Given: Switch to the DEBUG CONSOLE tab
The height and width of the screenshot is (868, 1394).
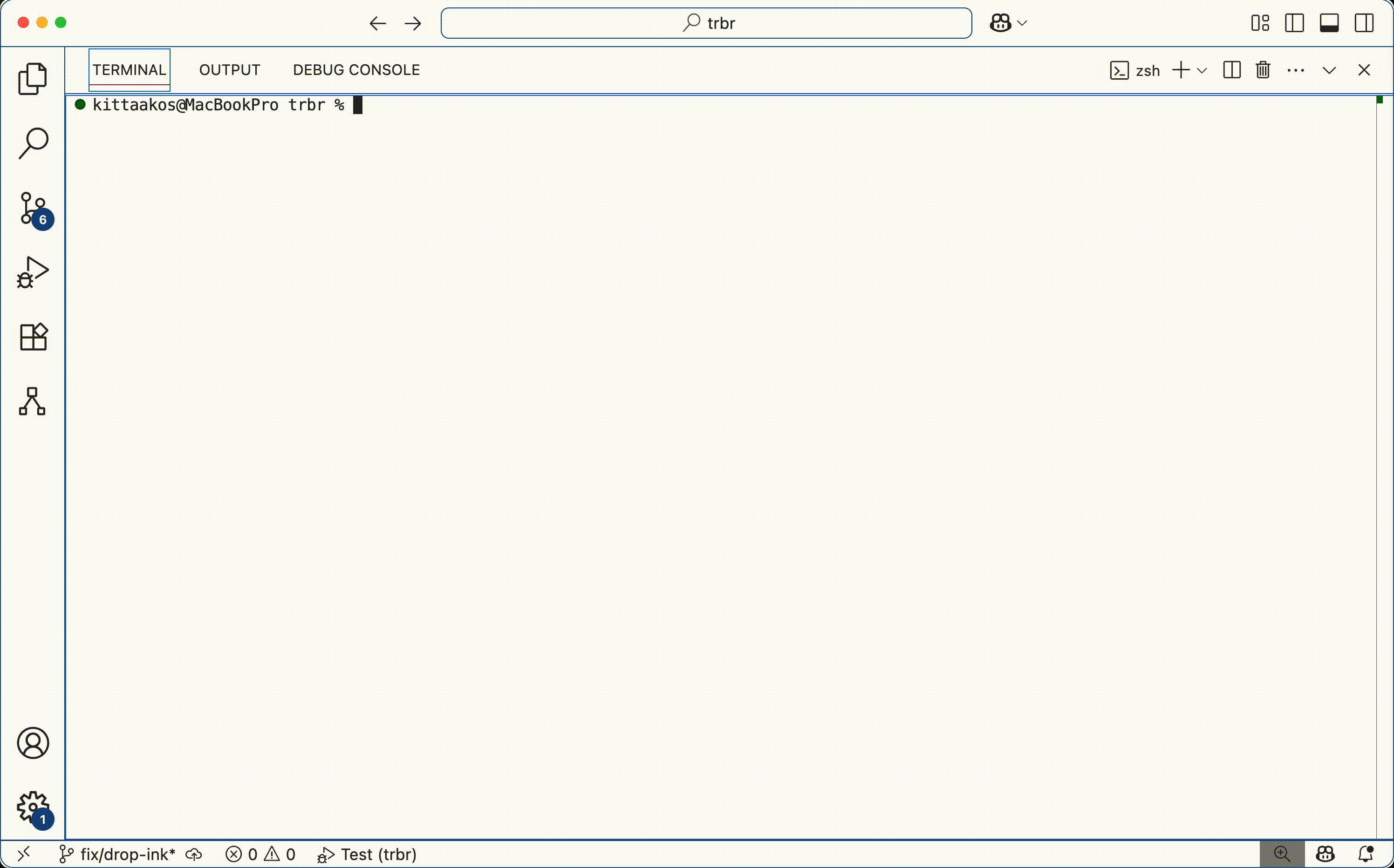Looking at the screenshot, I should 356,70.
